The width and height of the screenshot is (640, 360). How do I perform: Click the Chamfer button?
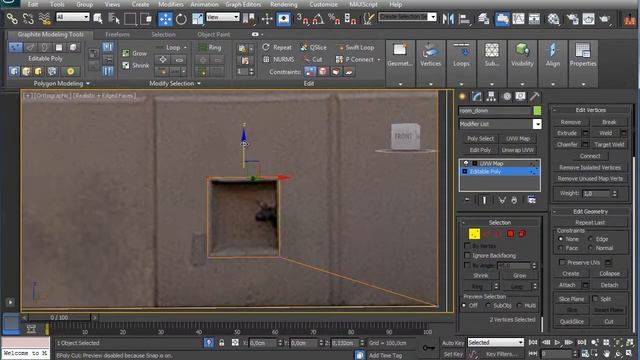567,144
